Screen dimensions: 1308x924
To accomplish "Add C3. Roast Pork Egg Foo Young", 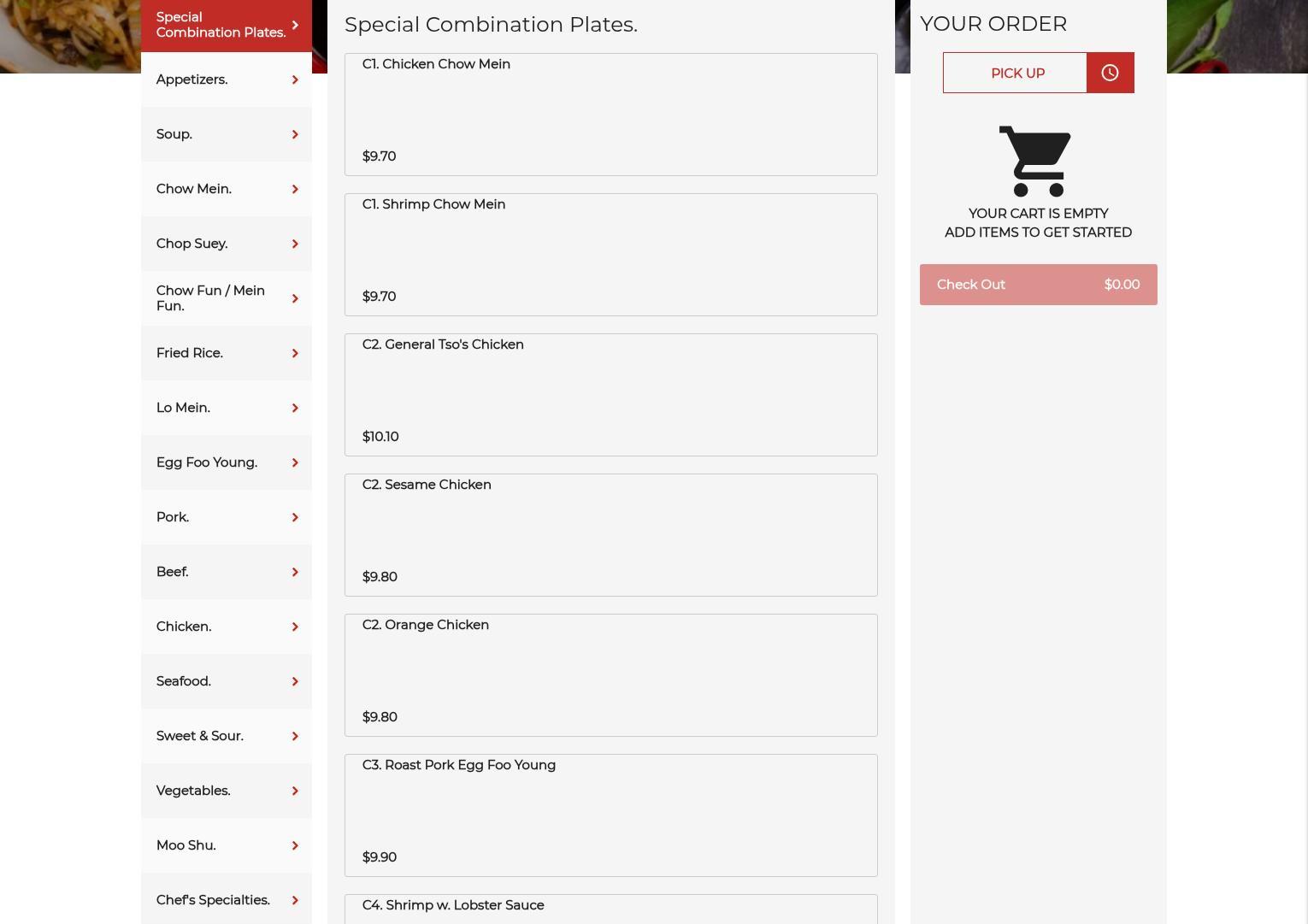I will 610,815.
